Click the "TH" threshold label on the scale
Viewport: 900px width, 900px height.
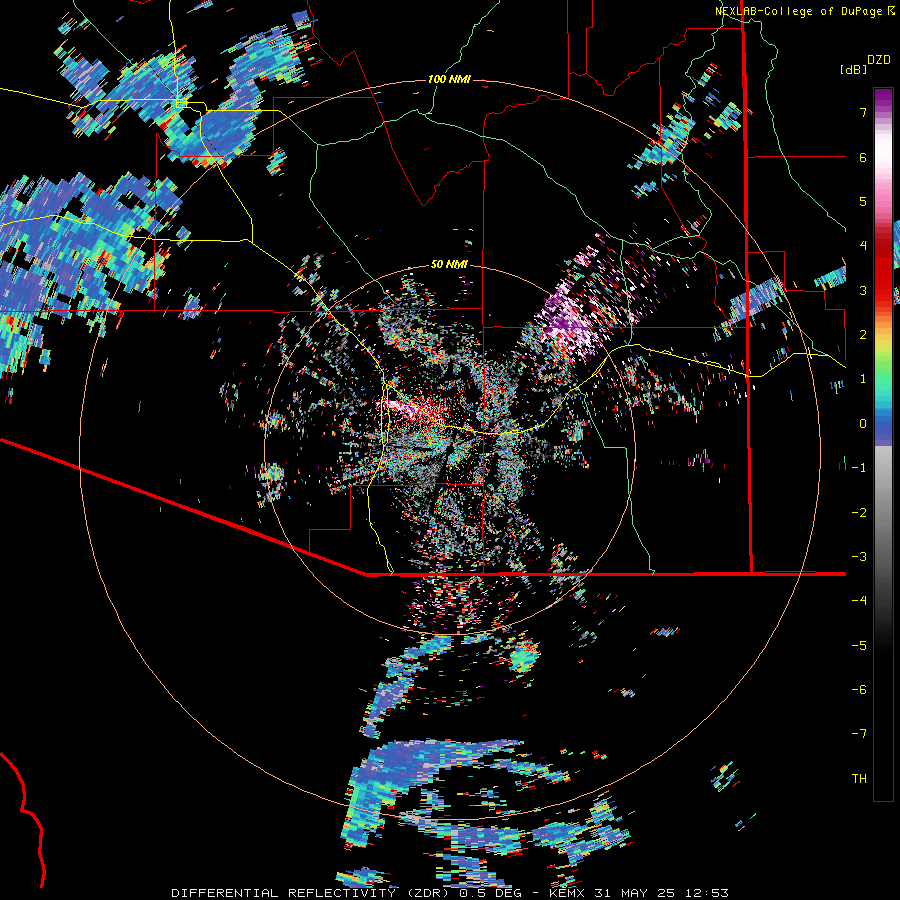[859, 779]
